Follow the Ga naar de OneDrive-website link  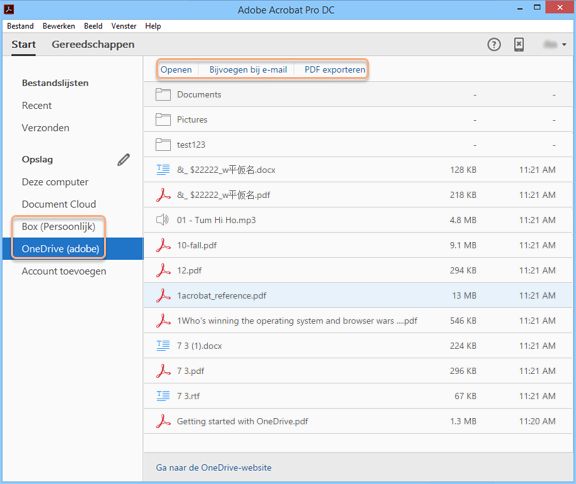pyautogui.click(x=214, y=467)
